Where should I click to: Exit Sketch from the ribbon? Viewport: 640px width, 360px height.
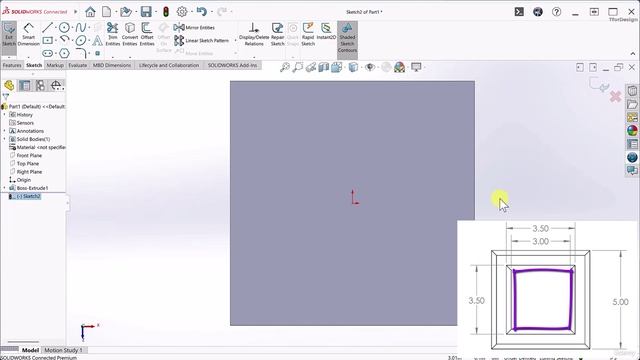tap(9, 35)
